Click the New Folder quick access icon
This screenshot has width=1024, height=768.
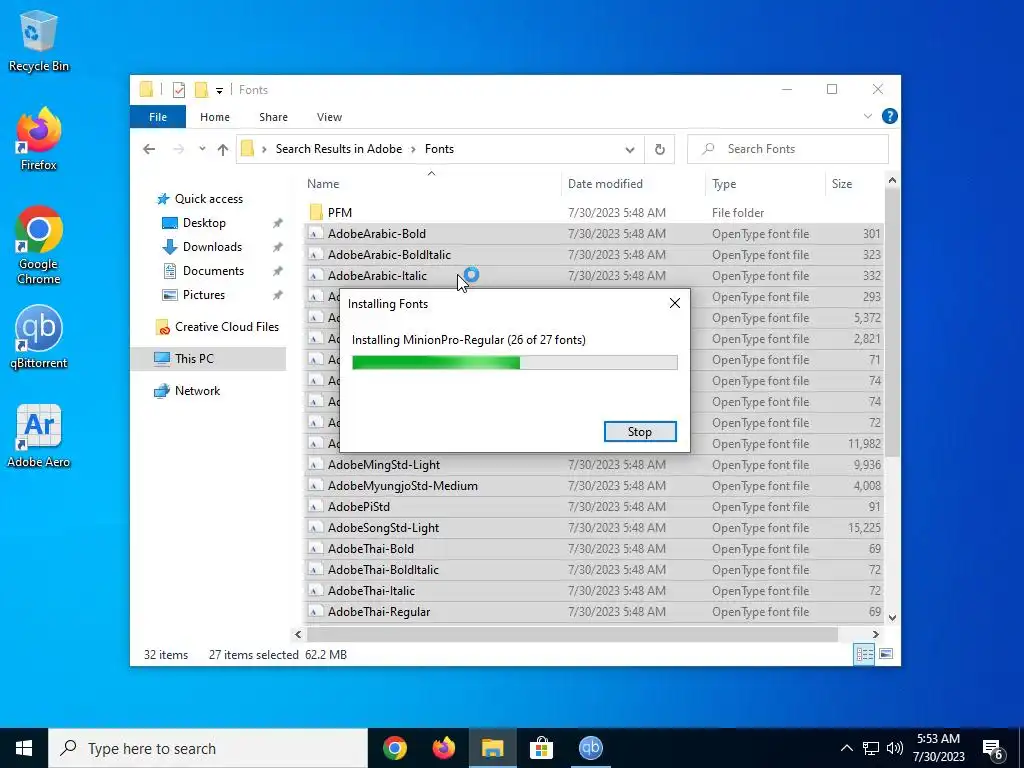(x=202, y=89)
